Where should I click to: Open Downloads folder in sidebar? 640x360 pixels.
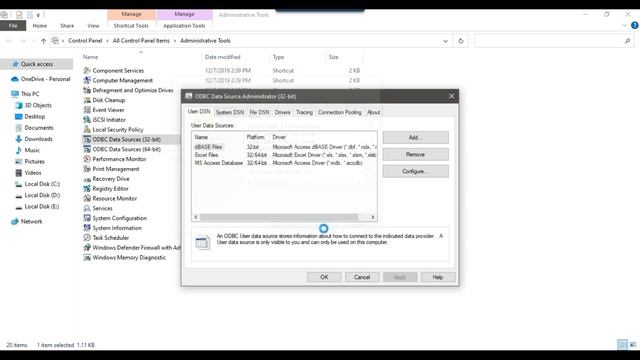[34, 139]
